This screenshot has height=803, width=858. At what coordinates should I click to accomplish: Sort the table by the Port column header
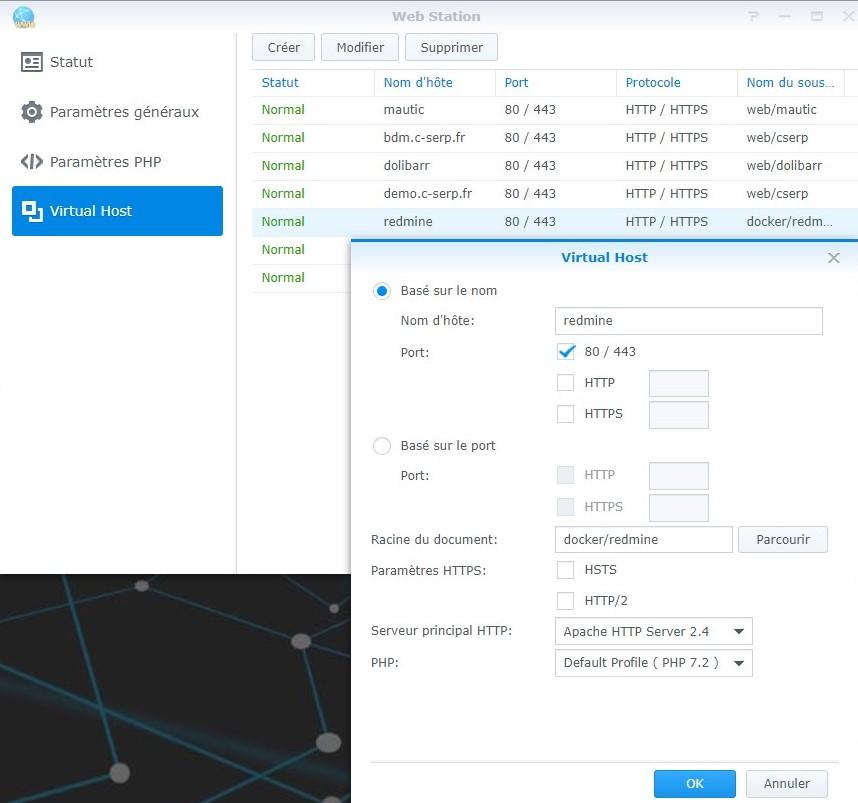tap(516, 83)
